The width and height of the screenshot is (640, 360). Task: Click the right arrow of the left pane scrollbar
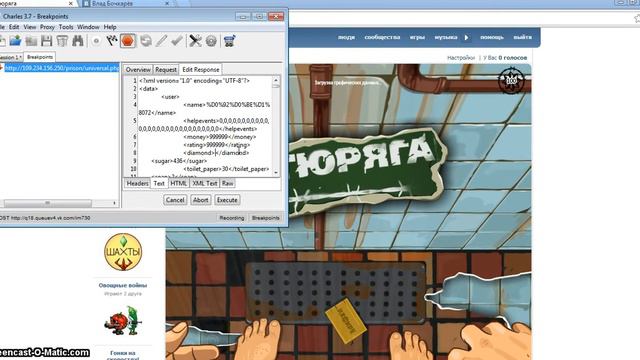pyautogui.click(x=114, y=203)
